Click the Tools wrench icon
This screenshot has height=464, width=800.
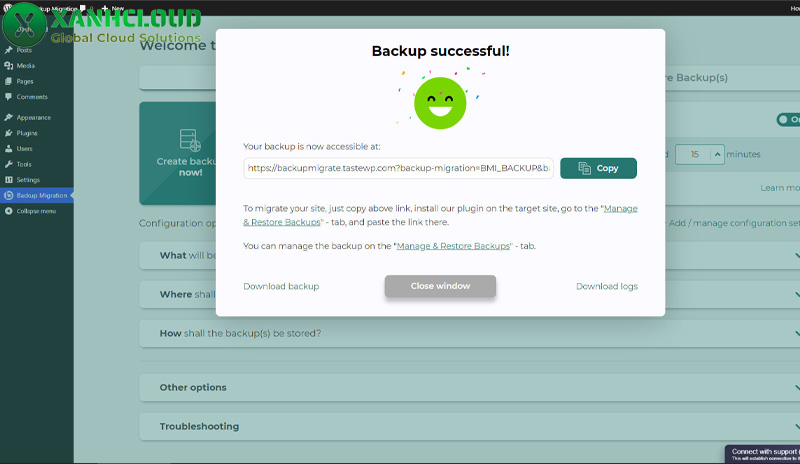(8, 164)
